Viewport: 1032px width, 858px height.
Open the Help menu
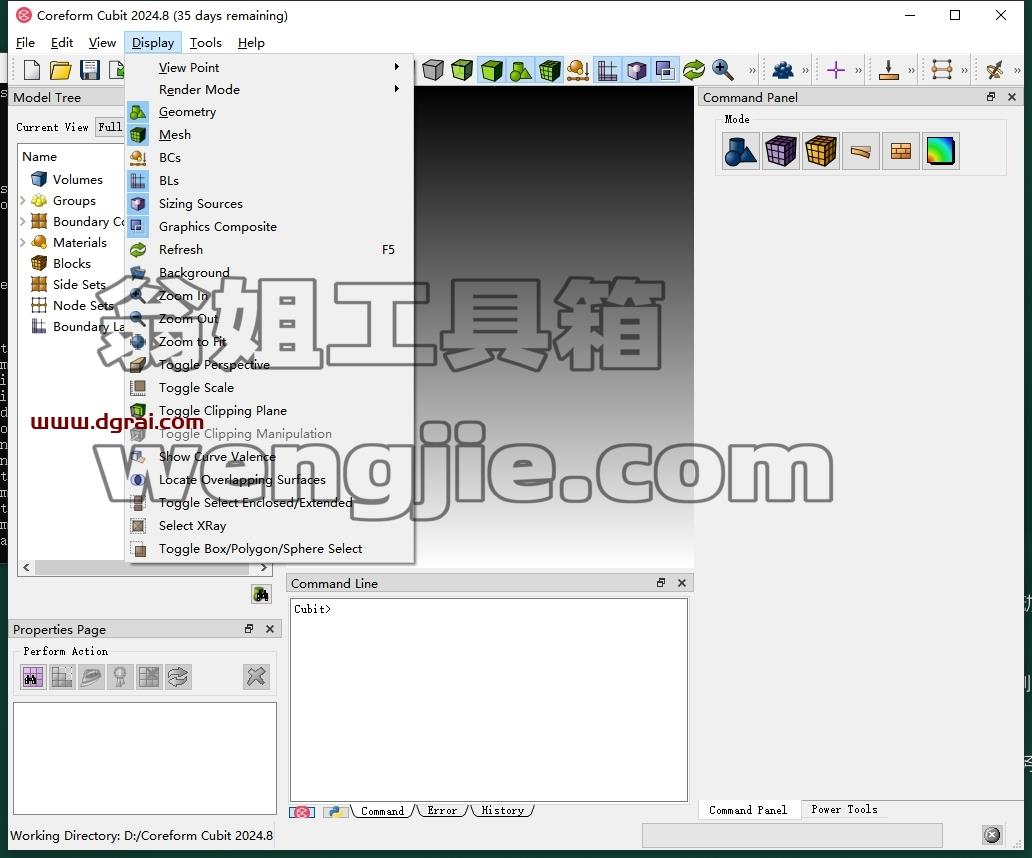(251, 43)
